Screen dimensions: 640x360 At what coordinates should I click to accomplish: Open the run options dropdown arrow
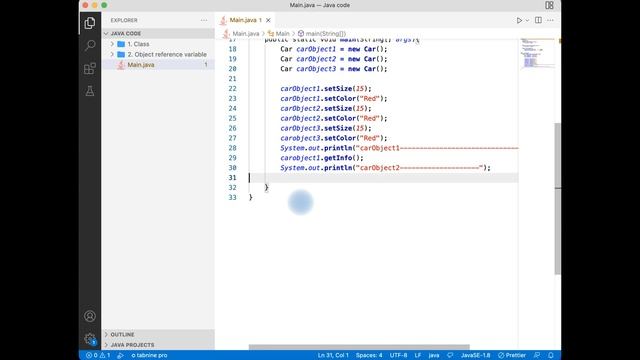[x=527, y=20]
